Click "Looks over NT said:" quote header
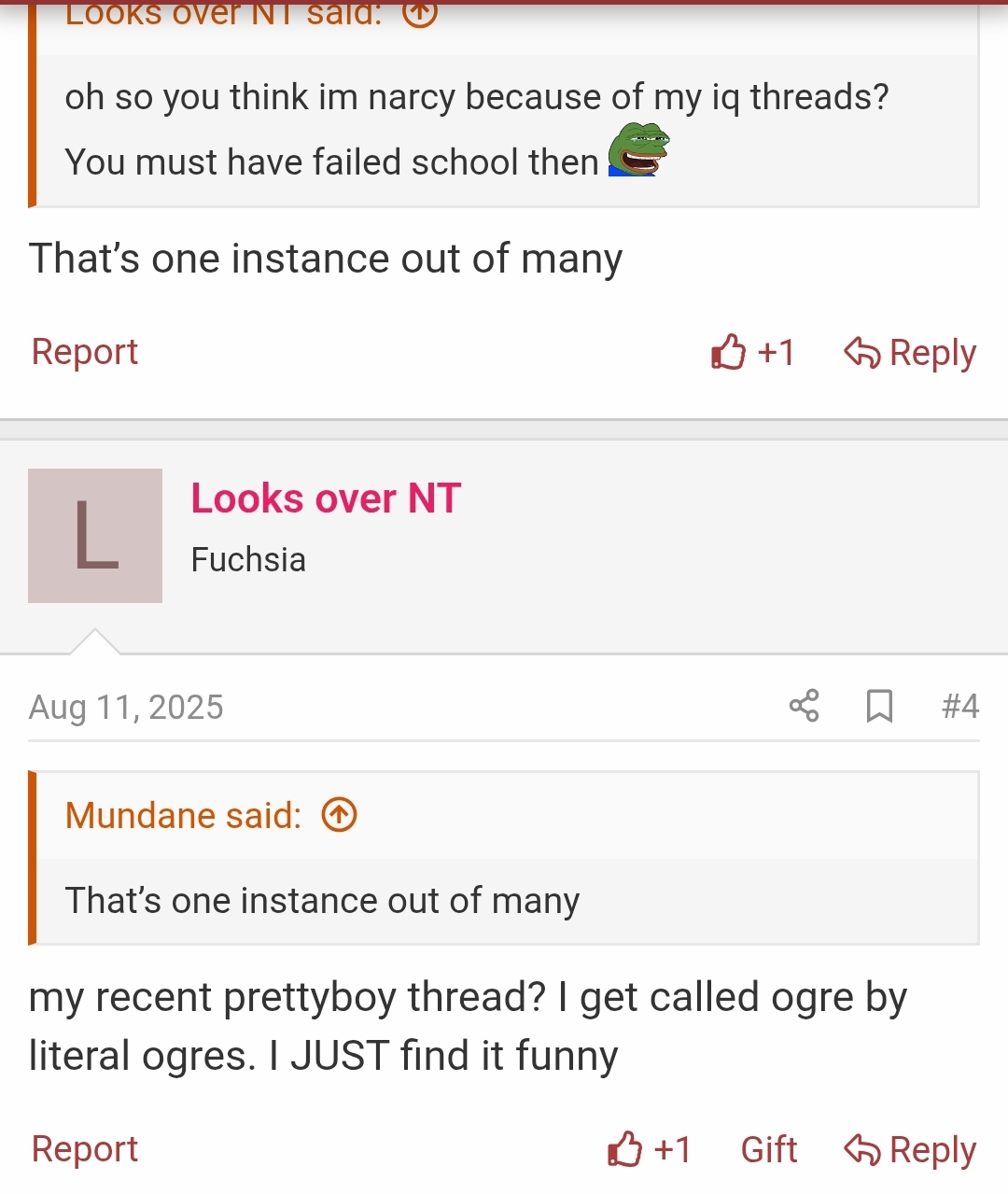Viewport: 1008px width, 1194px height. click(x=224, y=13)
